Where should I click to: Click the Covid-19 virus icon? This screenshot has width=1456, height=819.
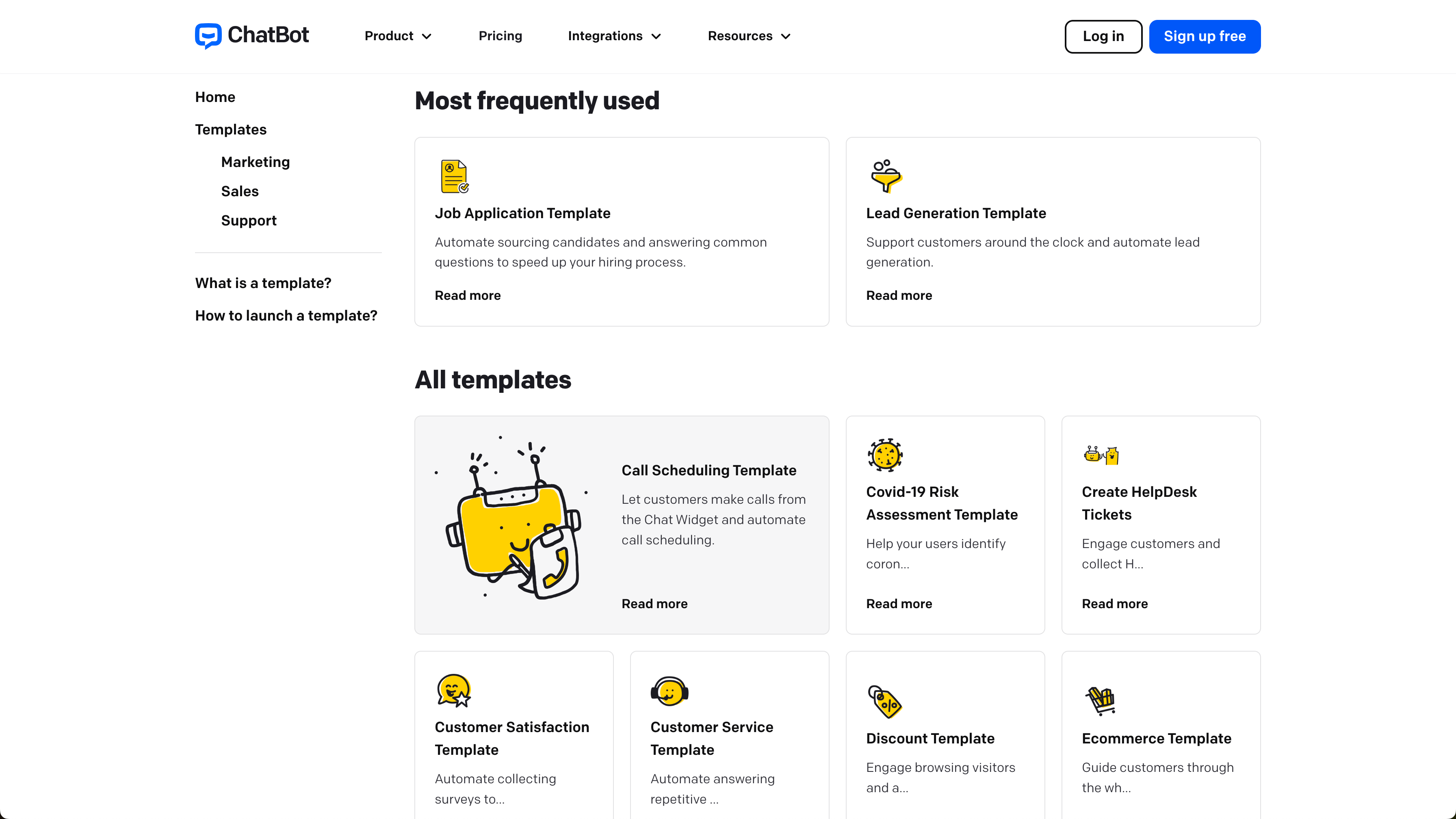(885, 455)
